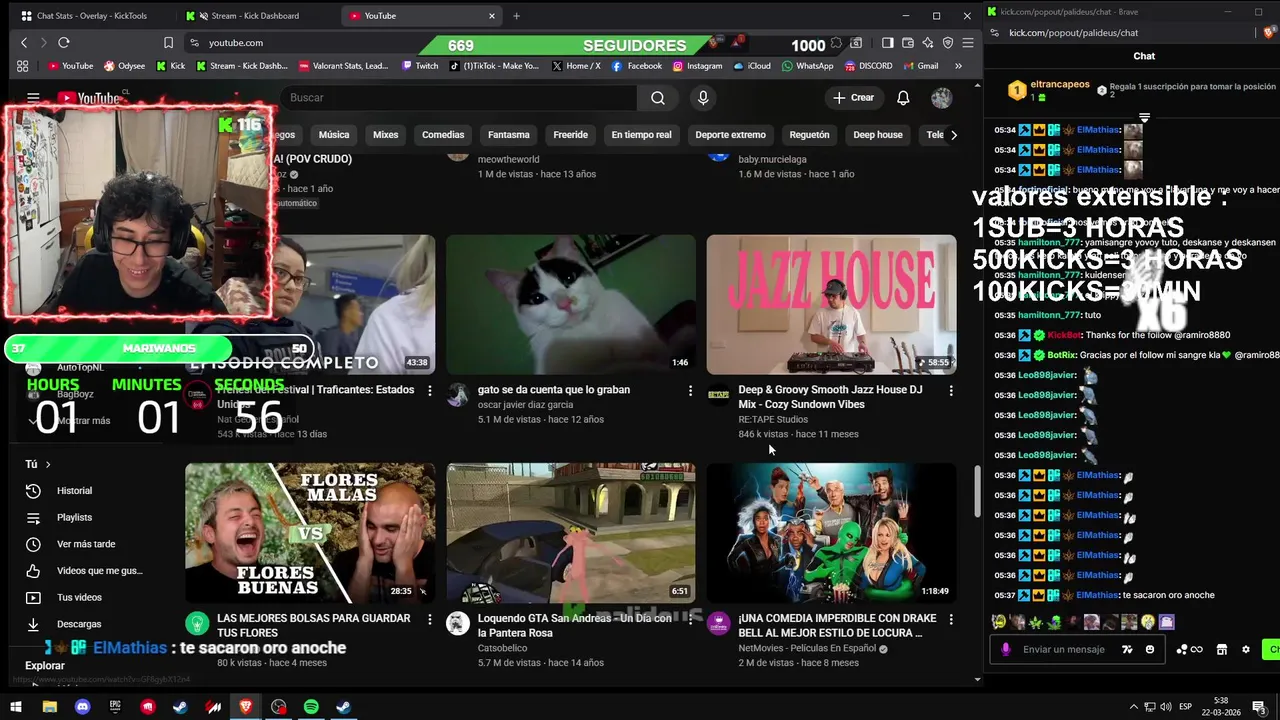Open more options for gato se da cuenta video

coord(690,391)
